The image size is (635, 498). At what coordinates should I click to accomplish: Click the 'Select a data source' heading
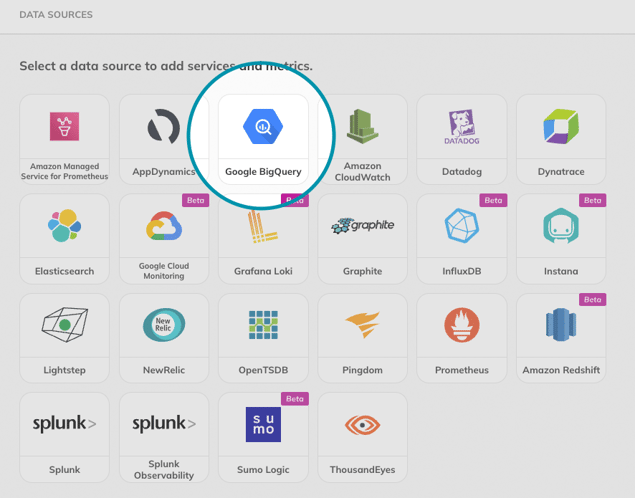(x=166, y=66)
